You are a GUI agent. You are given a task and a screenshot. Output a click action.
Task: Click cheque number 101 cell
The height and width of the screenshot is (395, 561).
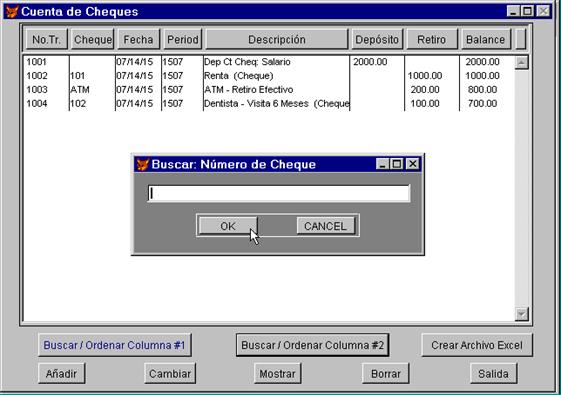[x=78, y=76]
